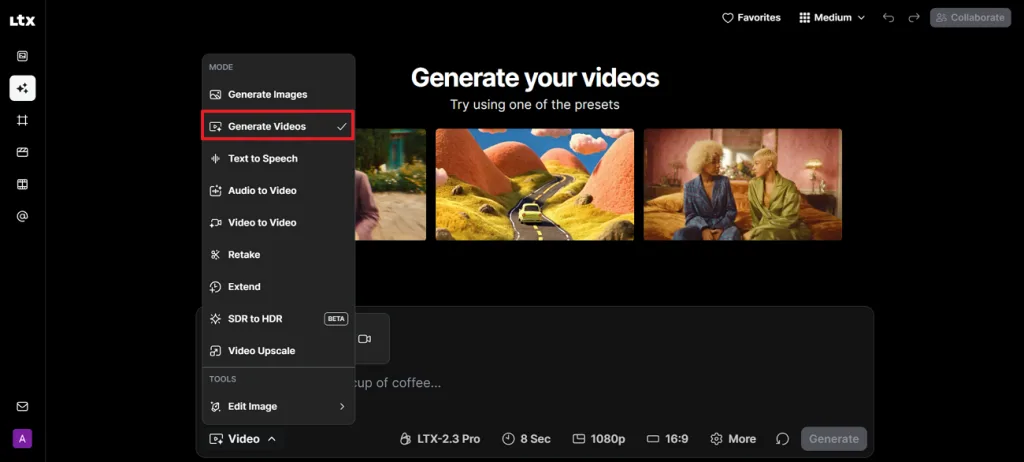This screenshot has height=462, width=1024.
Task: Open the purple A account avatar
Action: (22, 438)
